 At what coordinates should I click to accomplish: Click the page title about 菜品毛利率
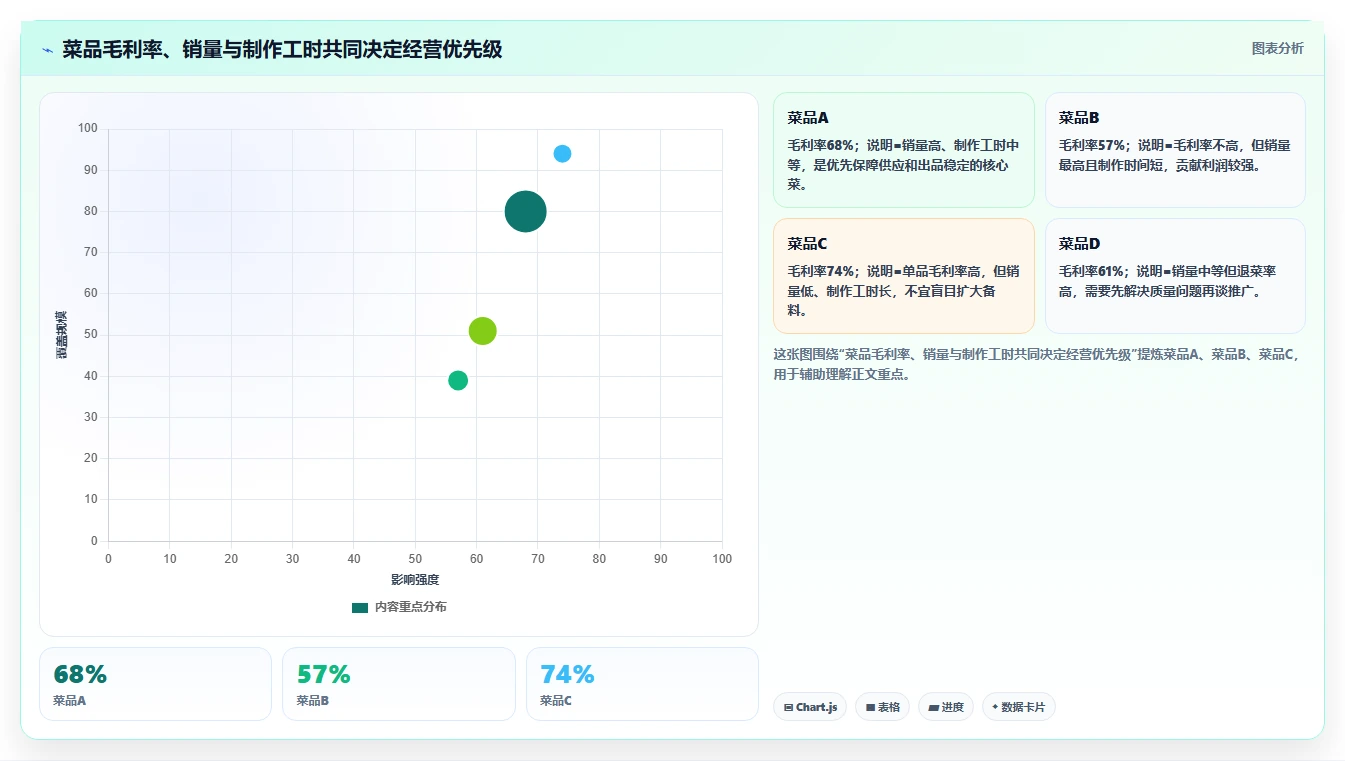click(282, 49)
